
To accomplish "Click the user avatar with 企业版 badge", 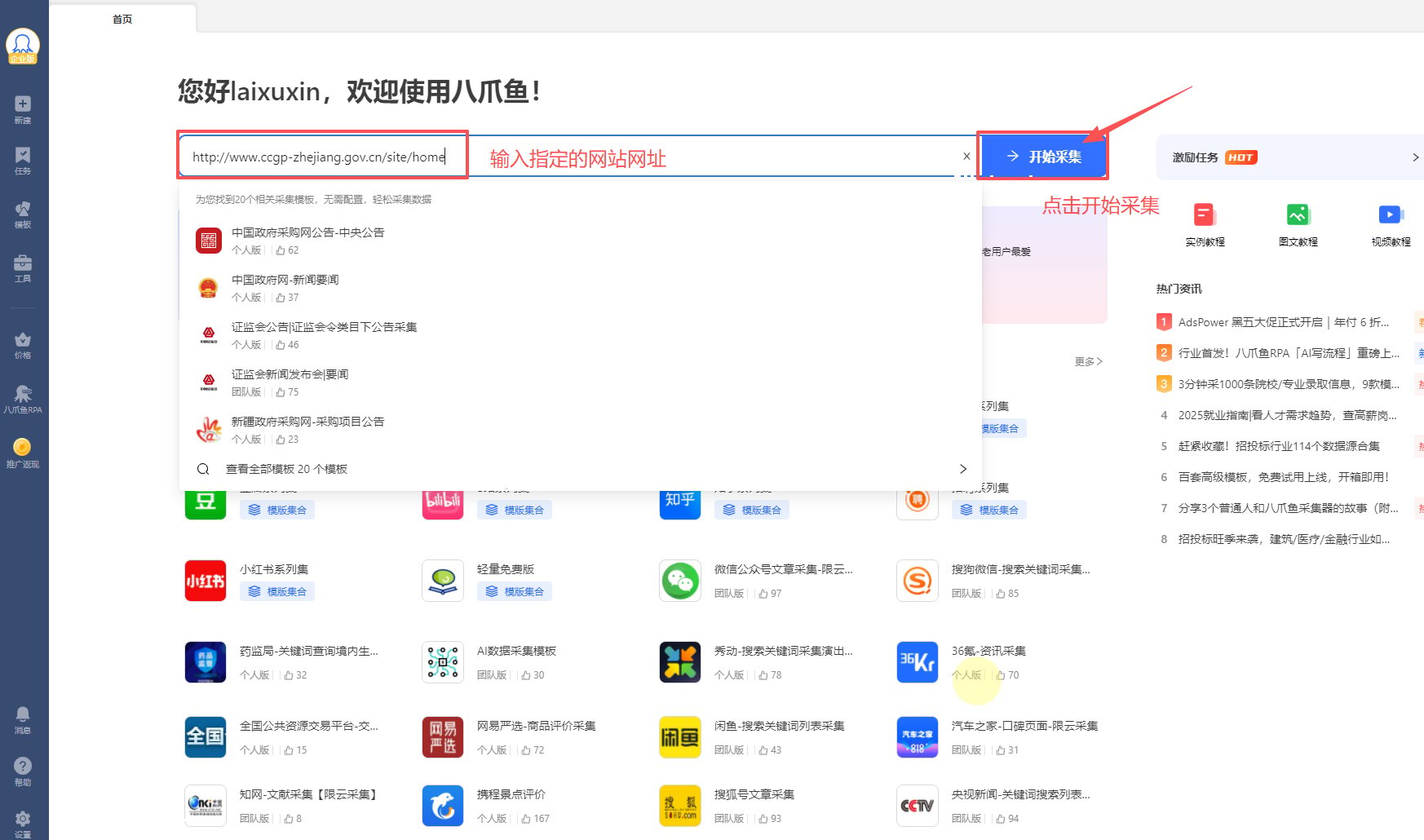I will click(23, 46).
